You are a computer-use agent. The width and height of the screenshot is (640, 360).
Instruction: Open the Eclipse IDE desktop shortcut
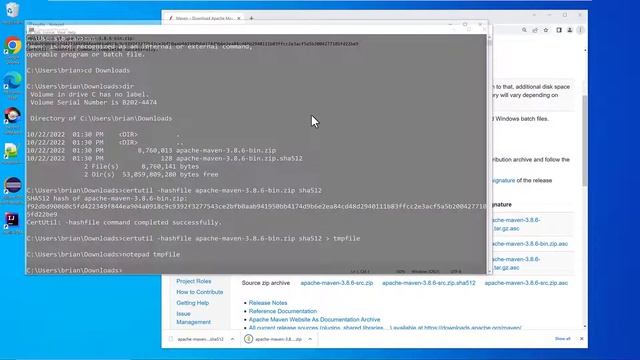(13, 185)
